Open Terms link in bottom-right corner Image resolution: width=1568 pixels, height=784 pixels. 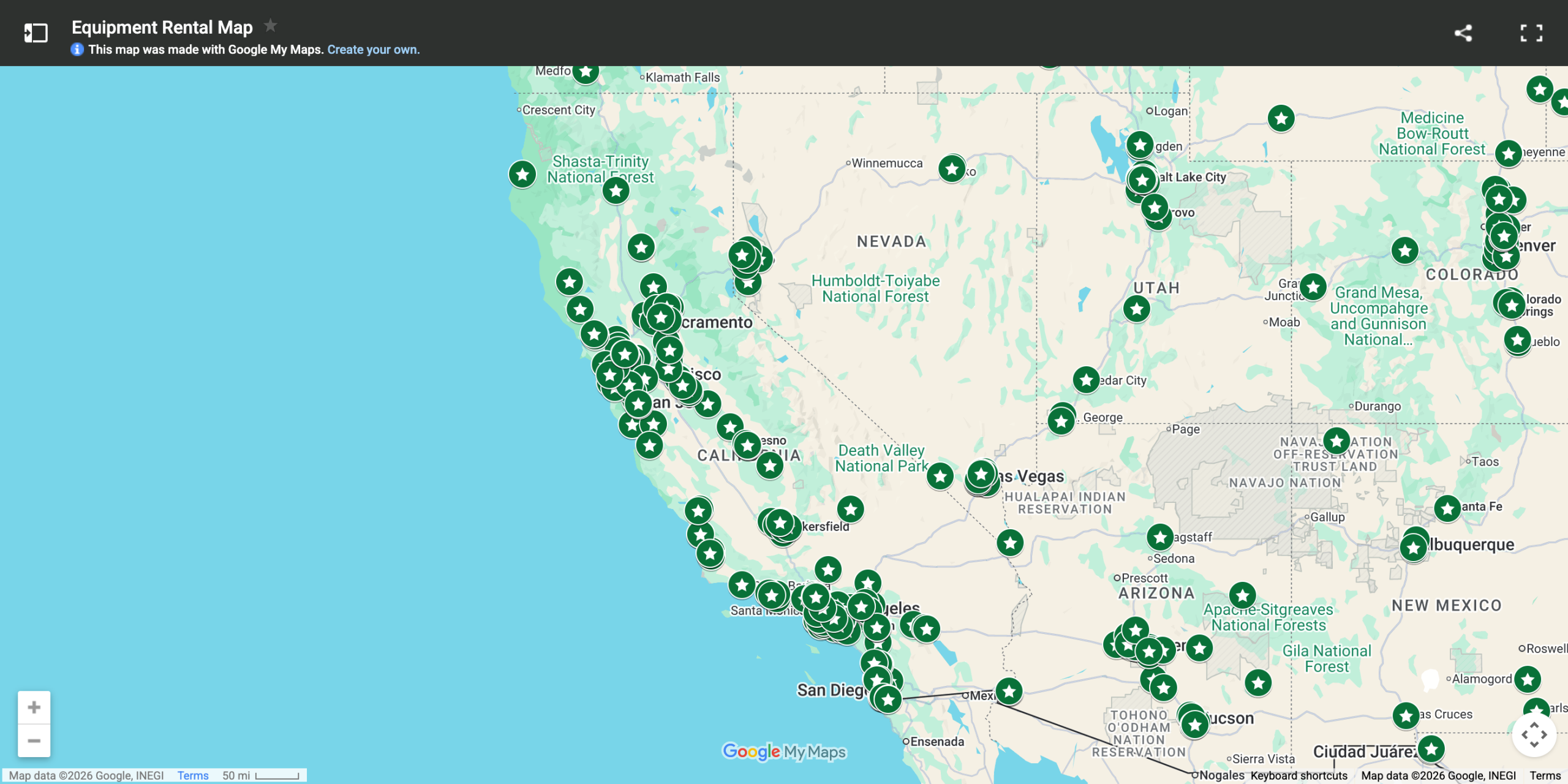pyautogui.click(x=1545, y=775)
